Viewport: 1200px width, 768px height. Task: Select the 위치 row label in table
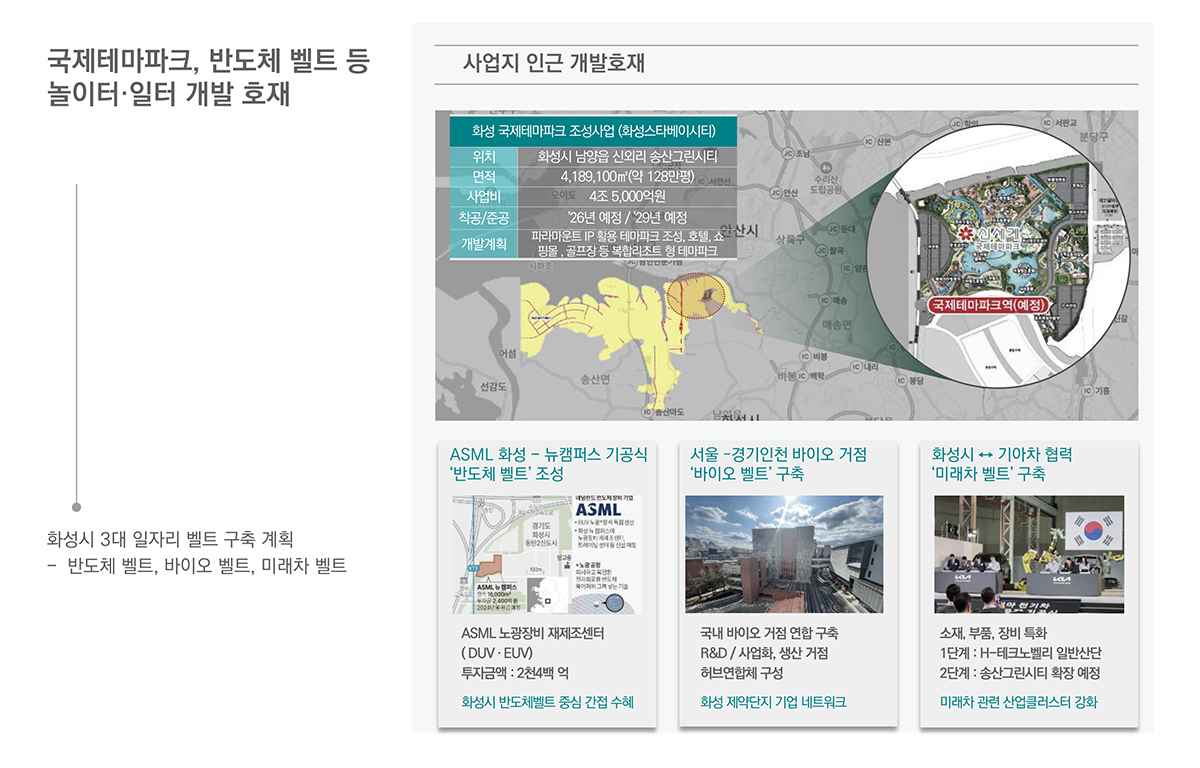tap(484, 157)
